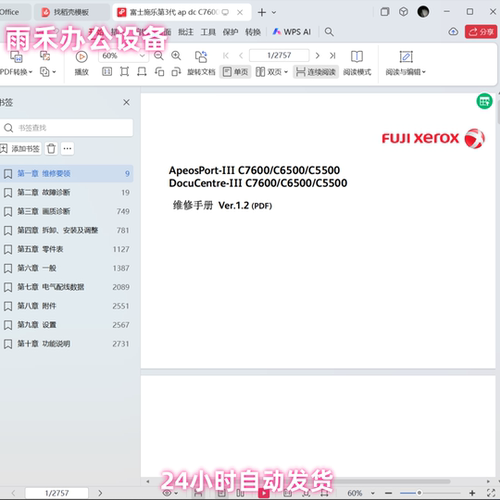Open bookmark 第一章 维修要领
This screenshot has width=500, height=500.
67,173
